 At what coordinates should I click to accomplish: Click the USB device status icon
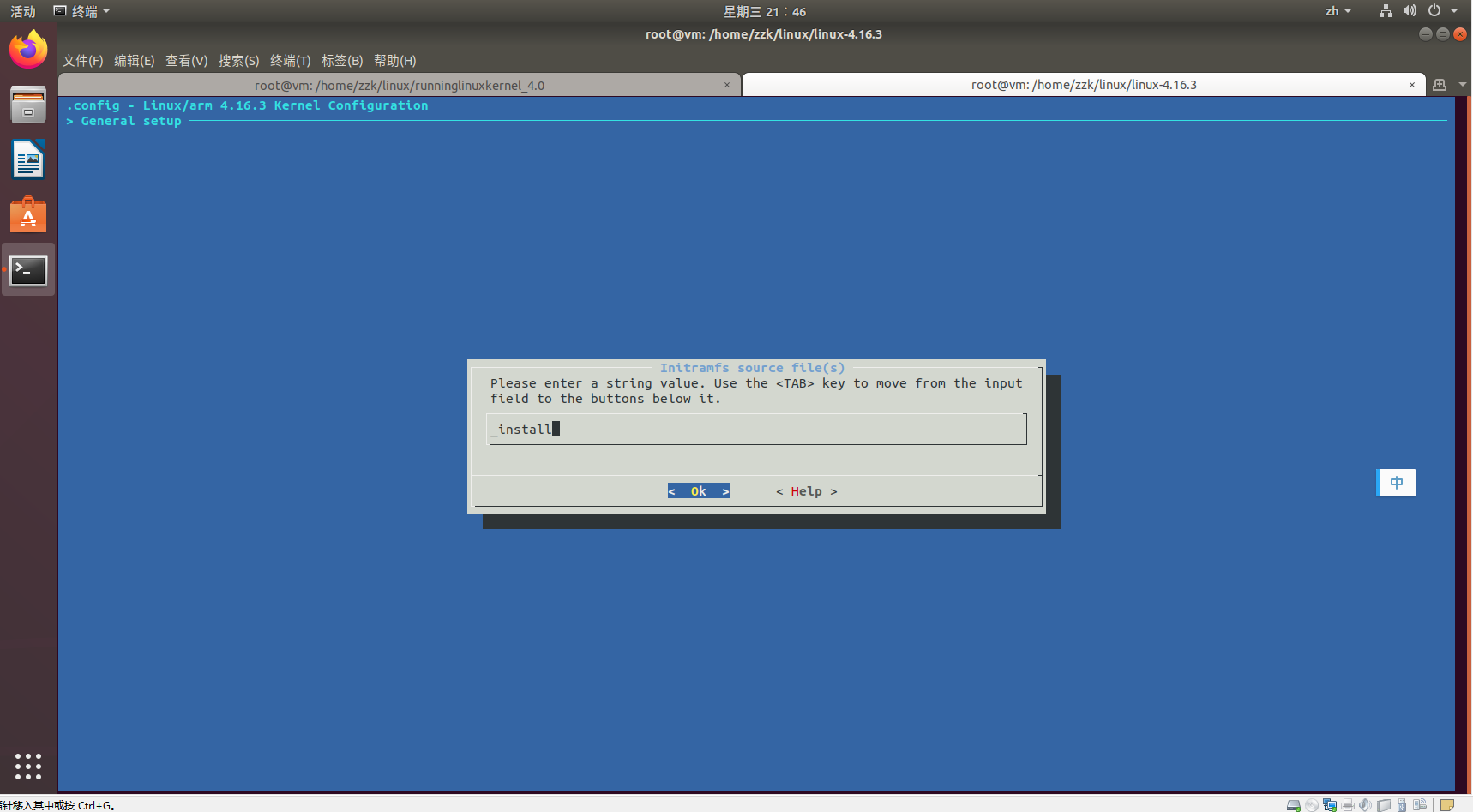point(1401,805)
